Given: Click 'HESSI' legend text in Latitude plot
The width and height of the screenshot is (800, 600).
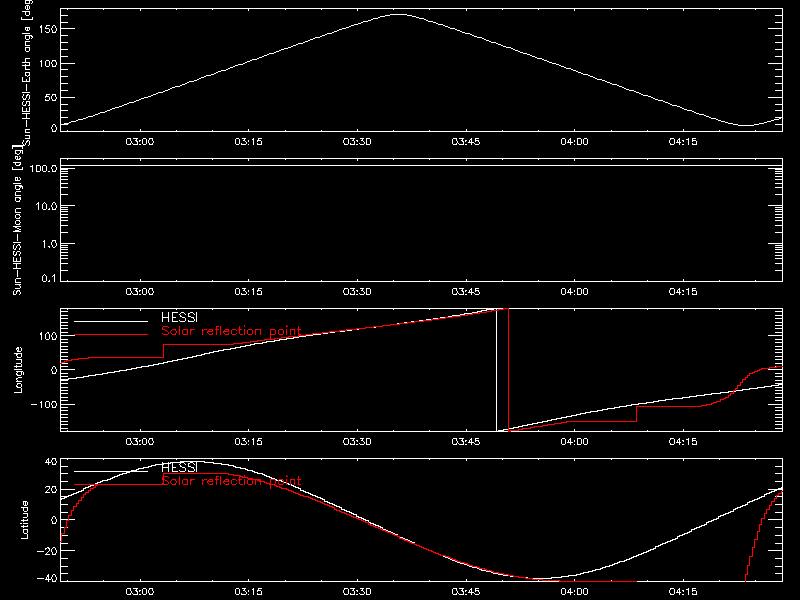Looking at the screenshot, I should tap(179, 467).
